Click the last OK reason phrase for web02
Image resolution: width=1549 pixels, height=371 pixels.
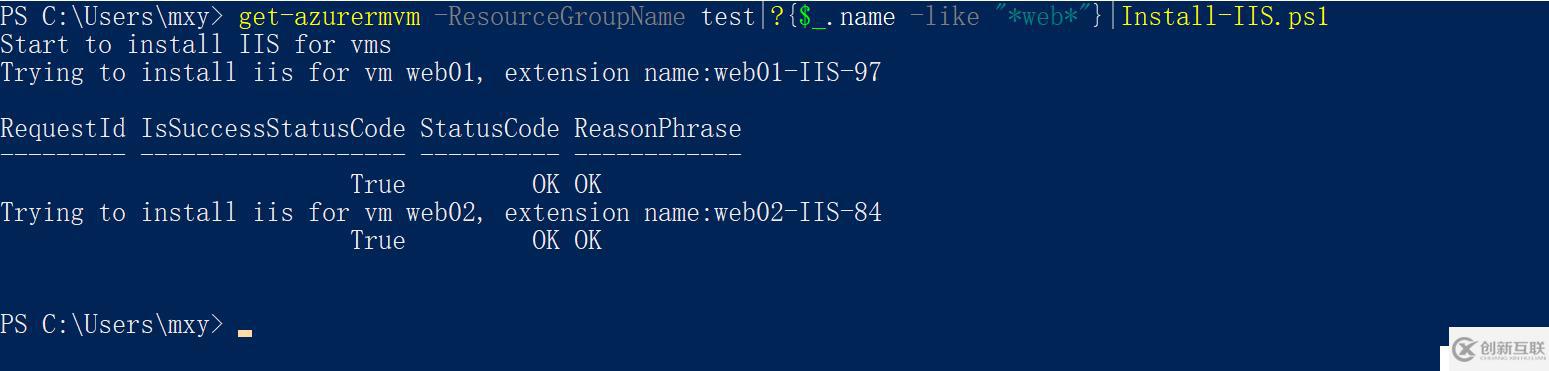coord(588,241)
